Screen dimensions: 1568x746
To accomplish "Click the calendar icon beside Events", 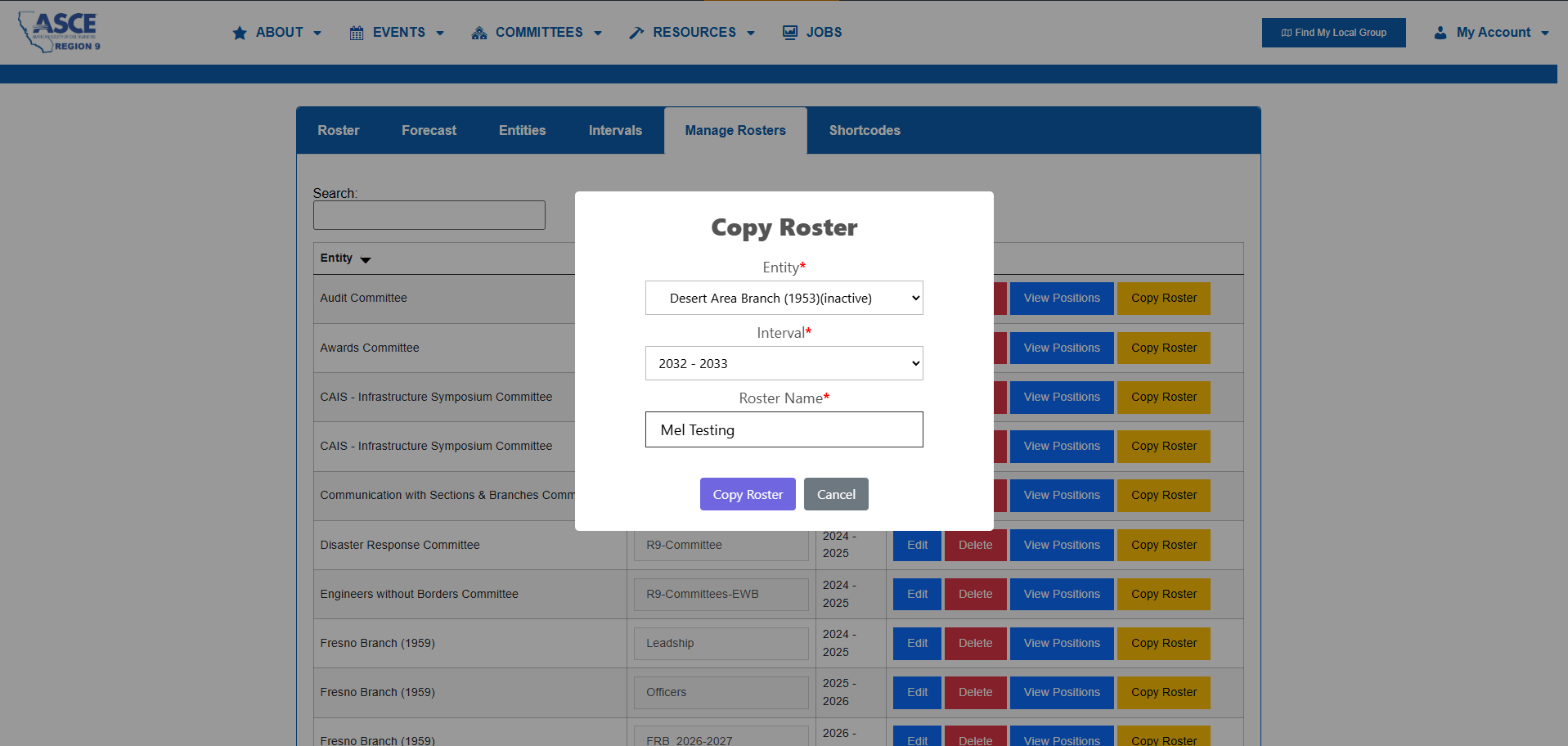I will point(357,33).
